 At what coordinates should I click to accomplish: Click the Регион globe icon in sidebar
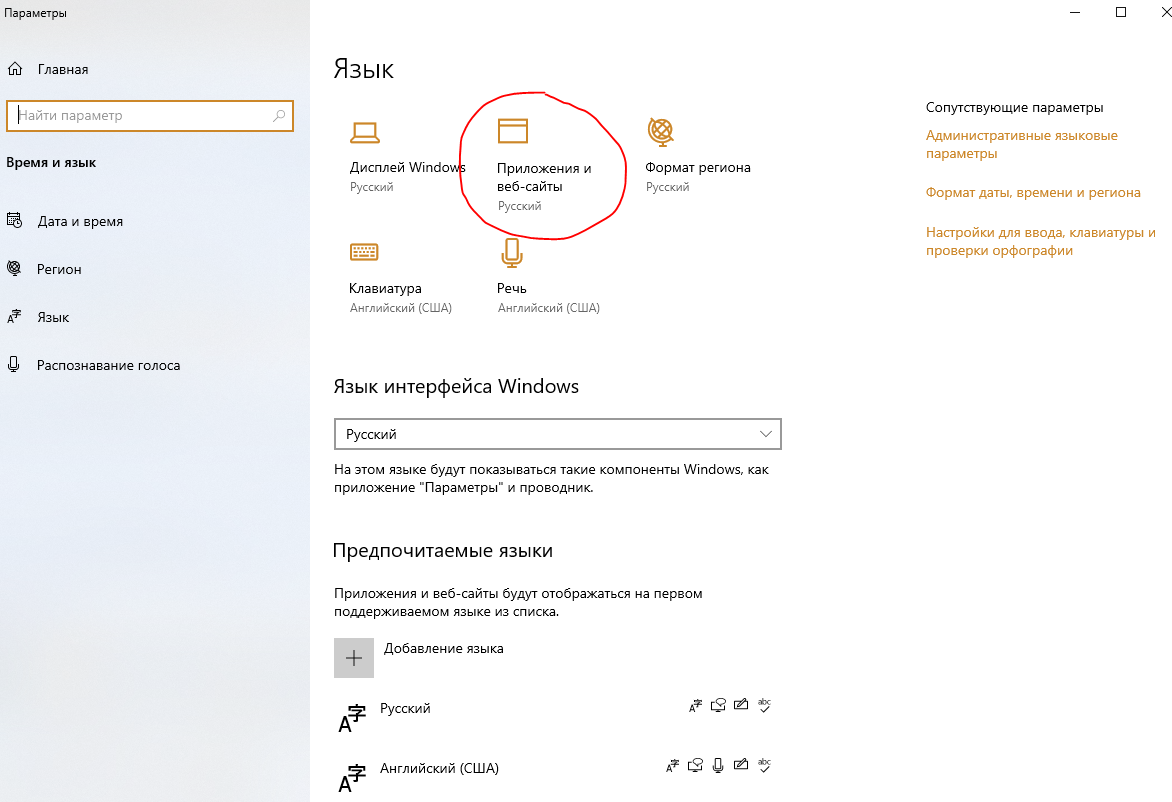point(13,268)
